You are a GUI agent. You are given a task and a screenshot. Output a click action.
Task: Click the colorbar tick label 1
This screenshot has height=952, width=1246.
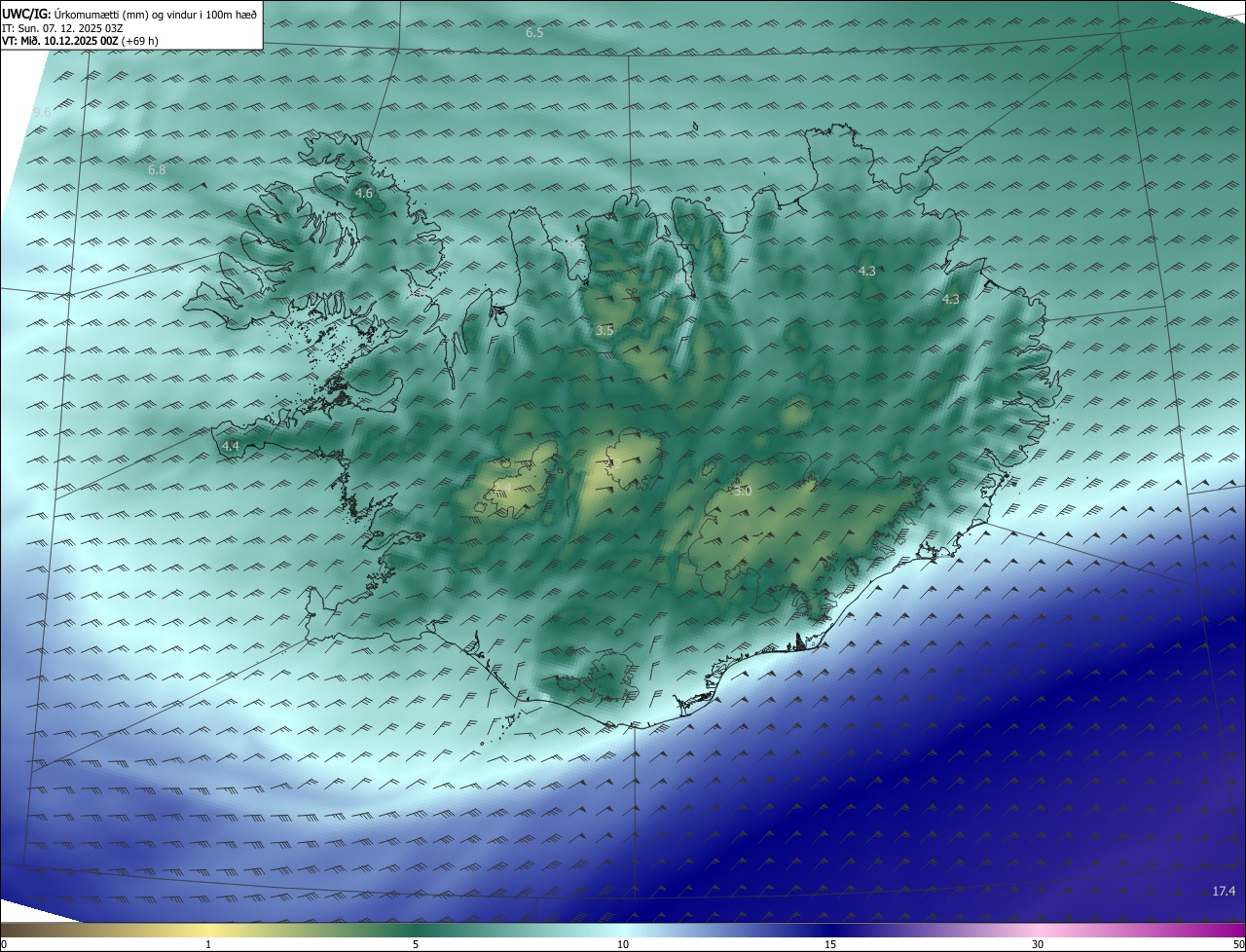point(208,944)
